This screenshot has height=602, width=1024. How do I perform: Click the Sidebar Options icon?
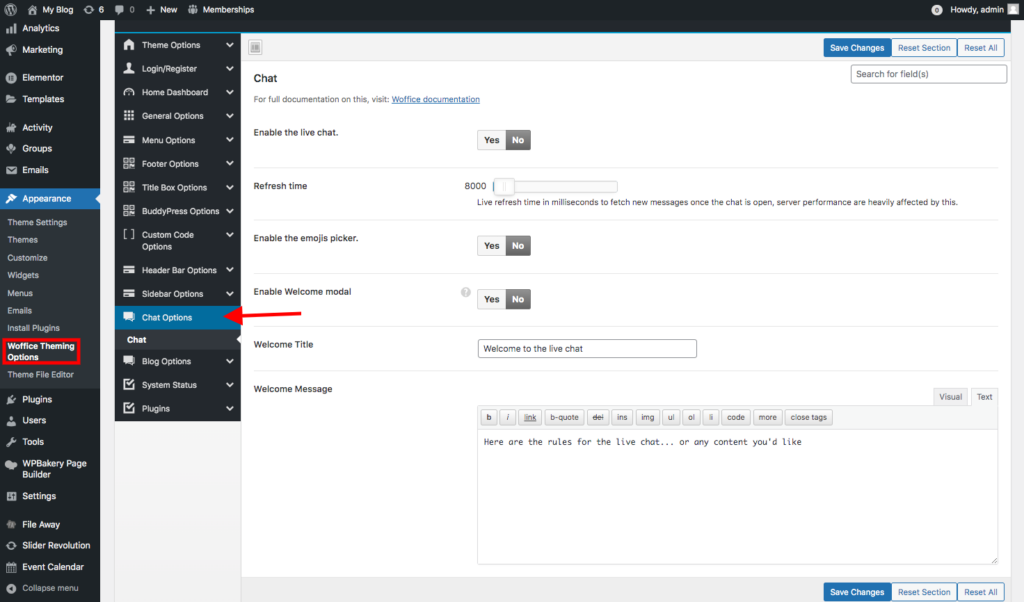pos(129,293)
